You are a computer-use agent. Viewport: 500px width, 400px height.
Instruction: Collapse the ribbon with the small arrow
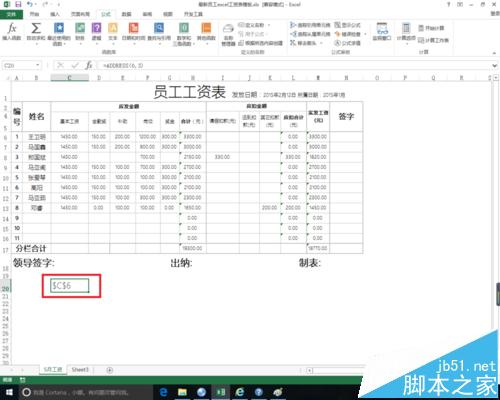pyautogui.click(x=494, y=53)
